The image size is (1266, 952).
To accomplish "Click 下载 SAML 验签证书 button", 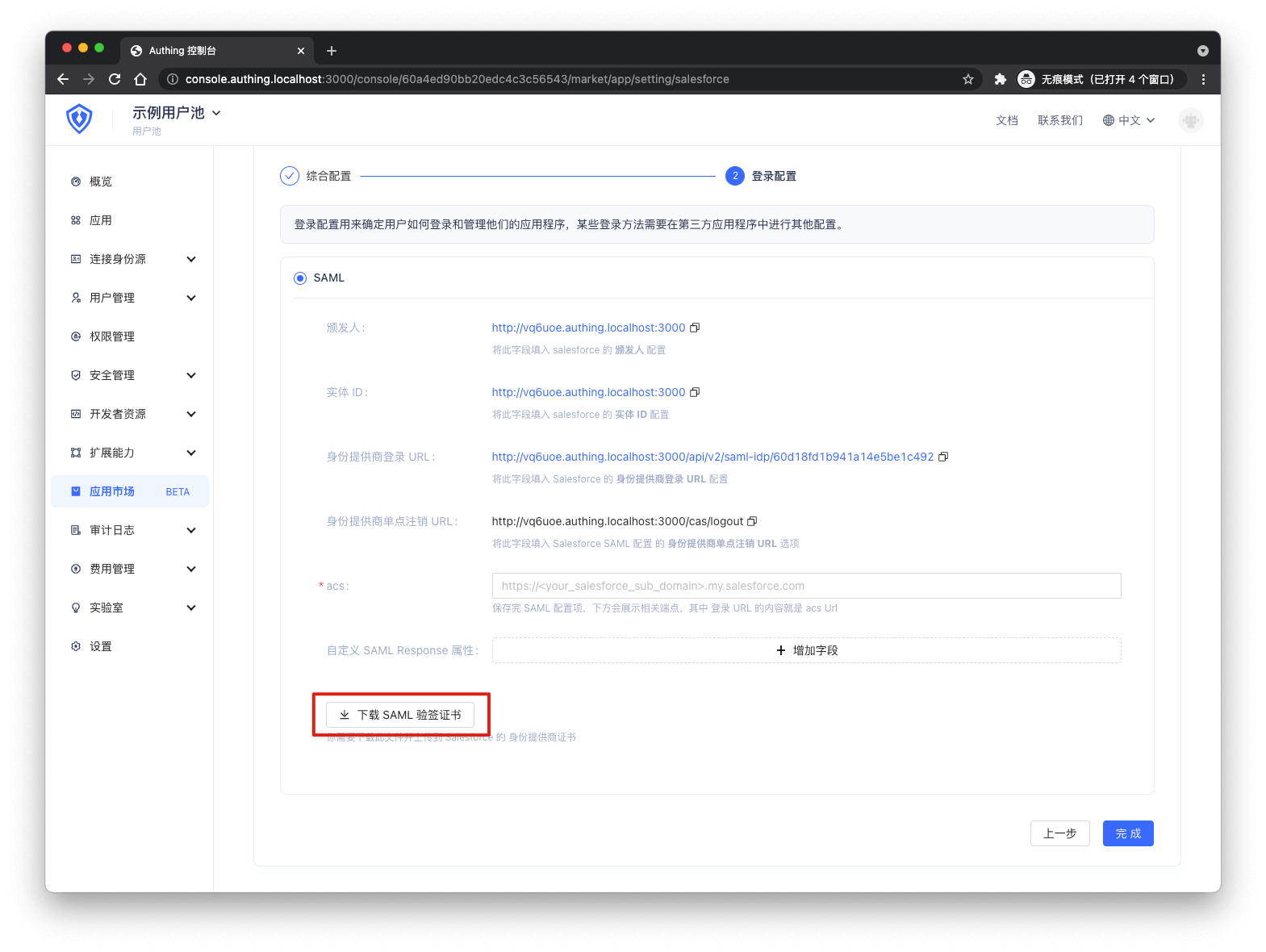I will [x=400, y=715].
